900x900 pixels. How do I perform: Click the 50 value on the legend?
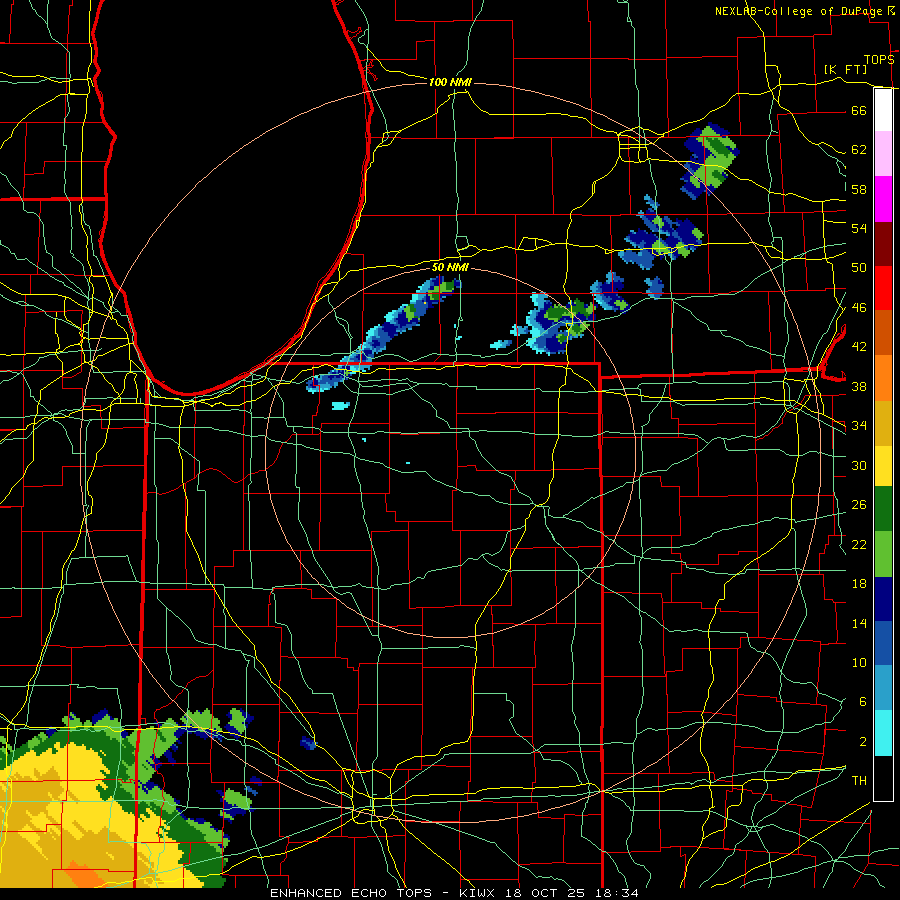pyautogui.click(x=859, y=267)
